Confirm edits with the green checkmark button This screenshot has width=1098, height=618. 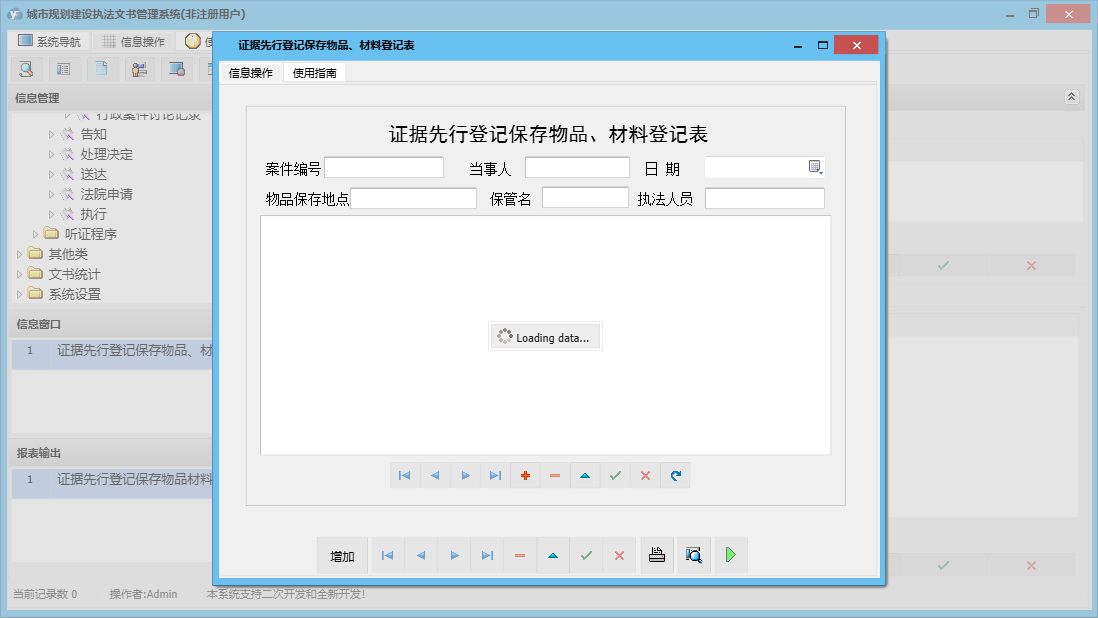[586, 555]
